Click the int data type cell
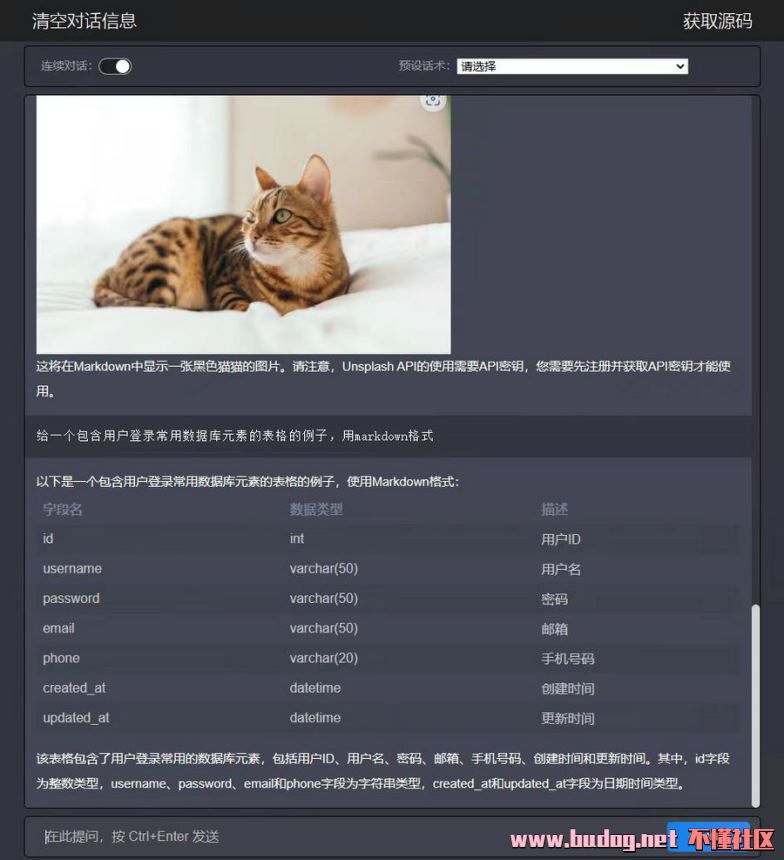Screen dimensions: 784x860 click(x=297, y=539)
